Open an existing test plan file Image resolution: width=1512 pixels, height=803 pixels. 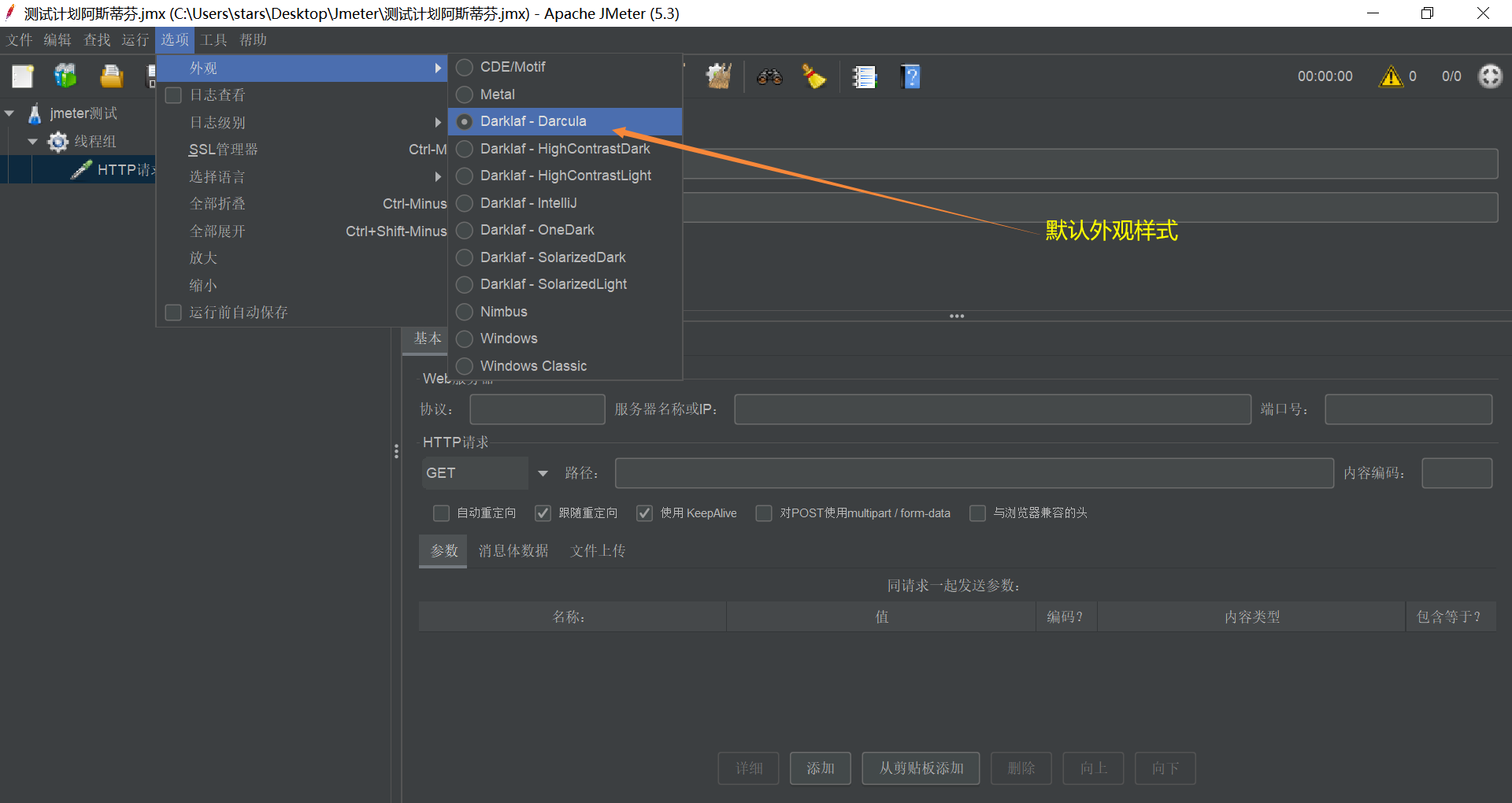pos(111,76)
